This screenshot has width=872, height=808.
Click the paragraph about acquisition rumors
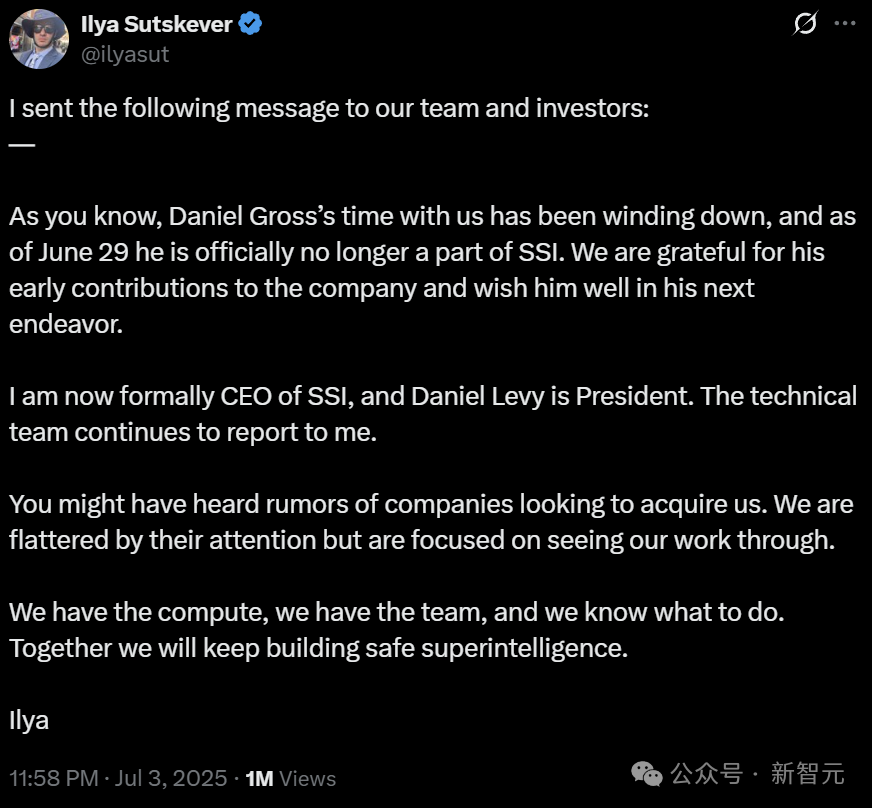tap(431, 521)
